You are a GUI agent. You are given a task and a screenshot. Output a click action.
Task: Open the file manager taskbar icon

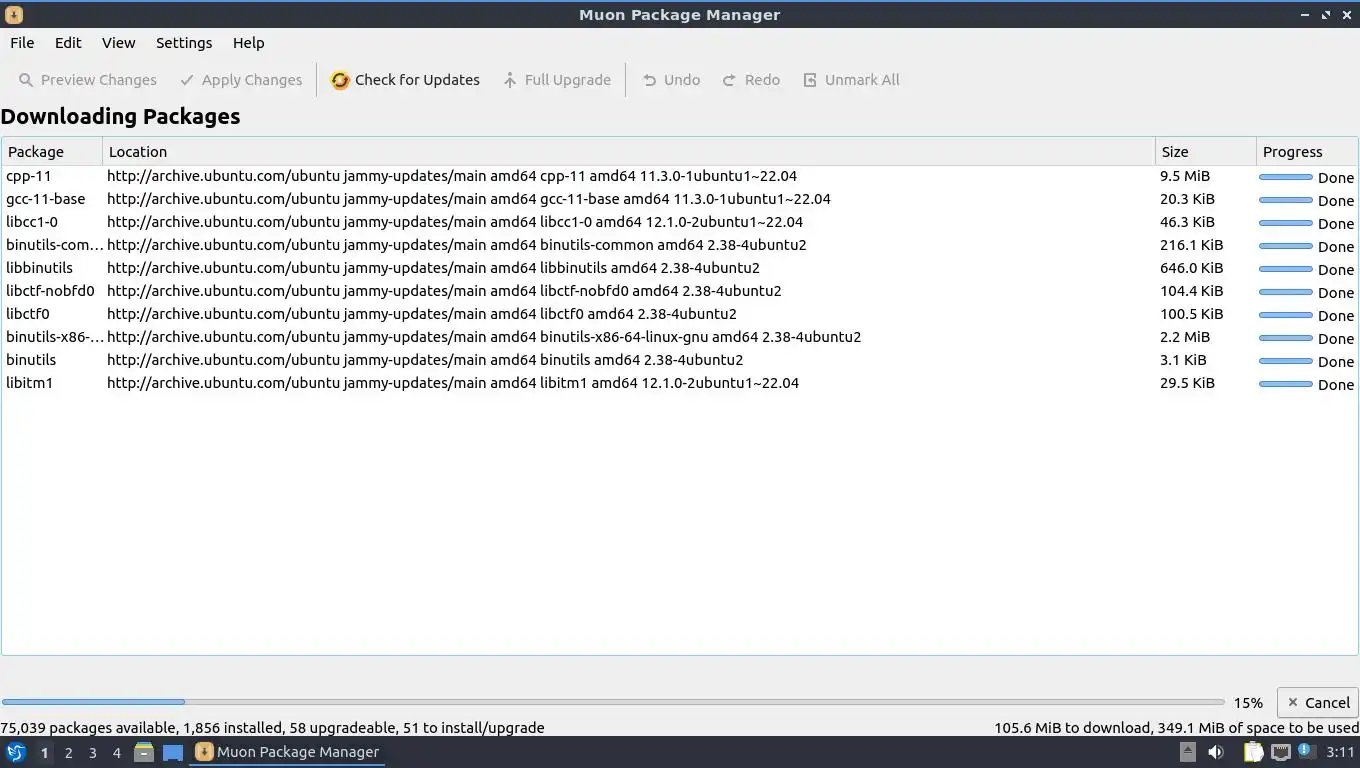point(144,752)
